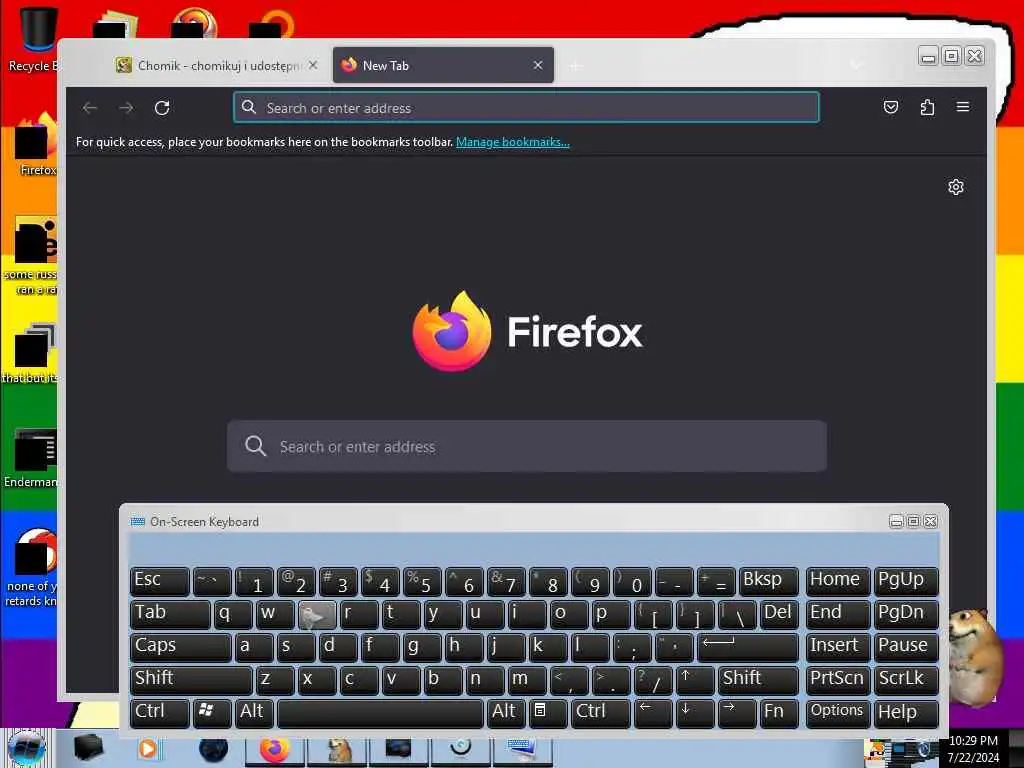Close the New Tab tab
The height and width of the screenshot is (768, 1024).
(x=538, y=65)
